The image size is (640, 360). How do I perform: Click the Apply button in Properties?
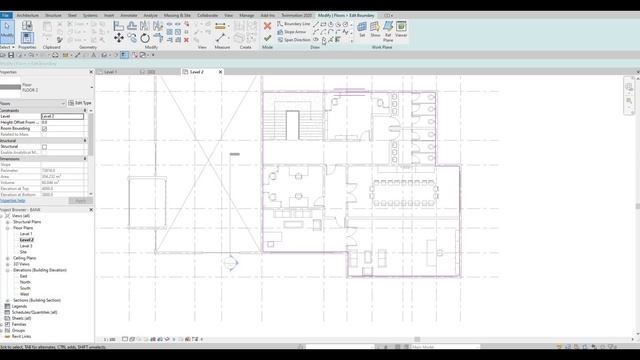coord(81,200)
